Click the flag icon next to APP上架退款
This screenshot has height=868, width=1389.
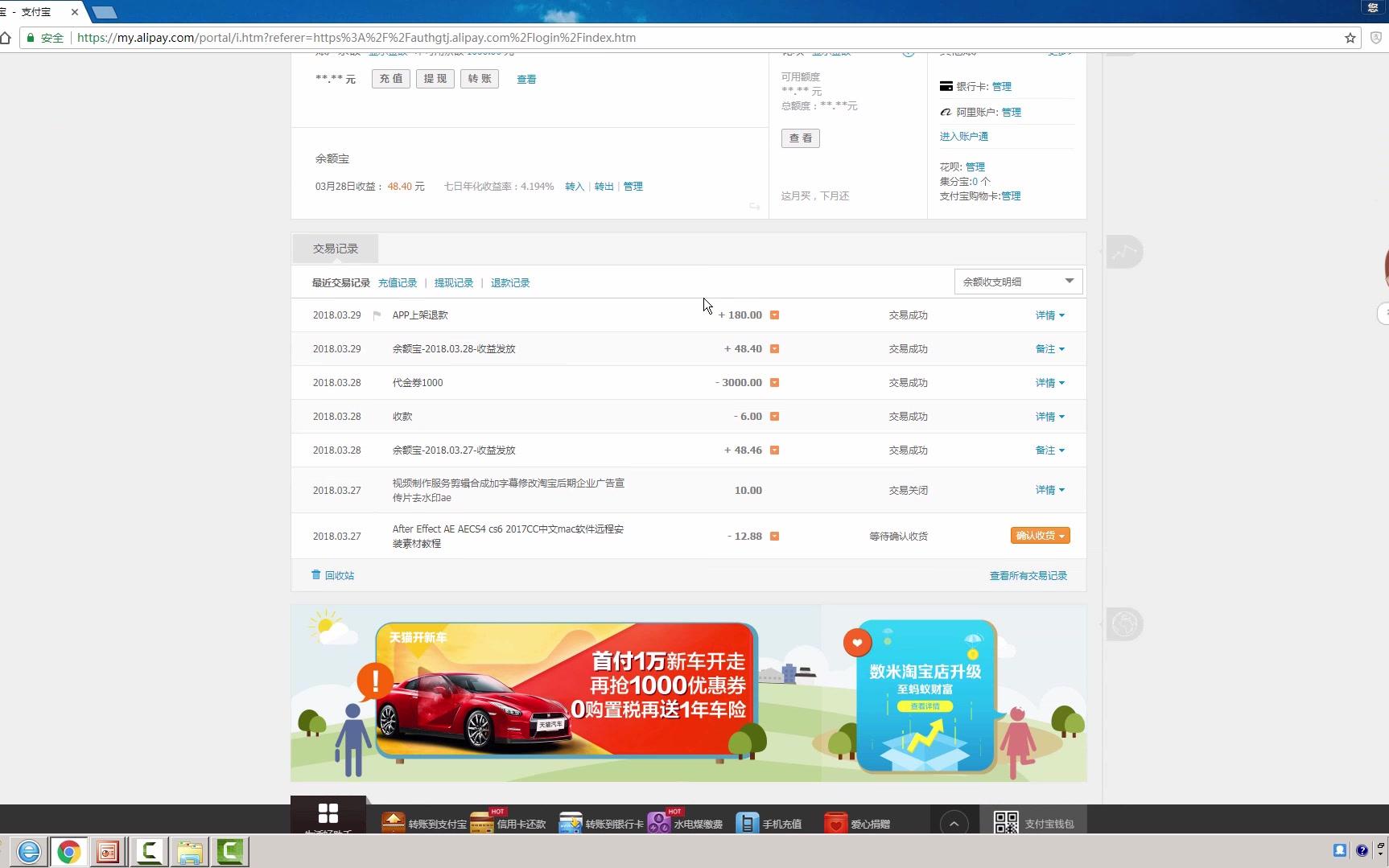tap(377, 315)
